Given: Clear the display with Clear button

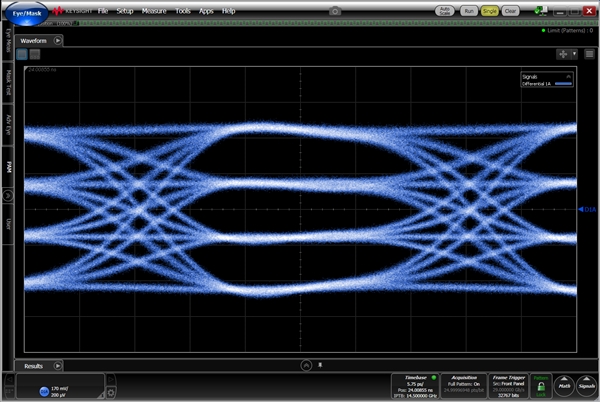Looking at the screenshot, I should [x=510, y=10].
